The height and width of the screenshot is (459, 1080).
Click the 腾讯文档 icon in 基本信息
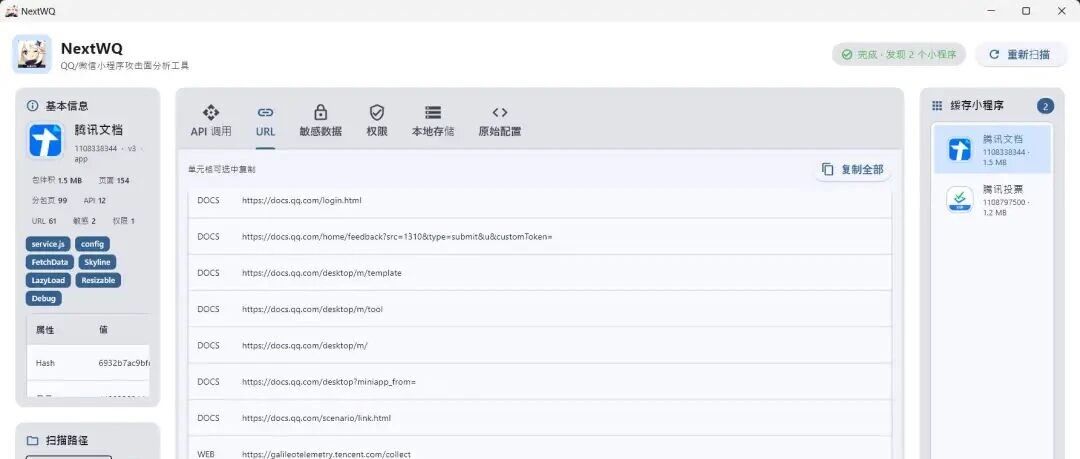[46, 141]
